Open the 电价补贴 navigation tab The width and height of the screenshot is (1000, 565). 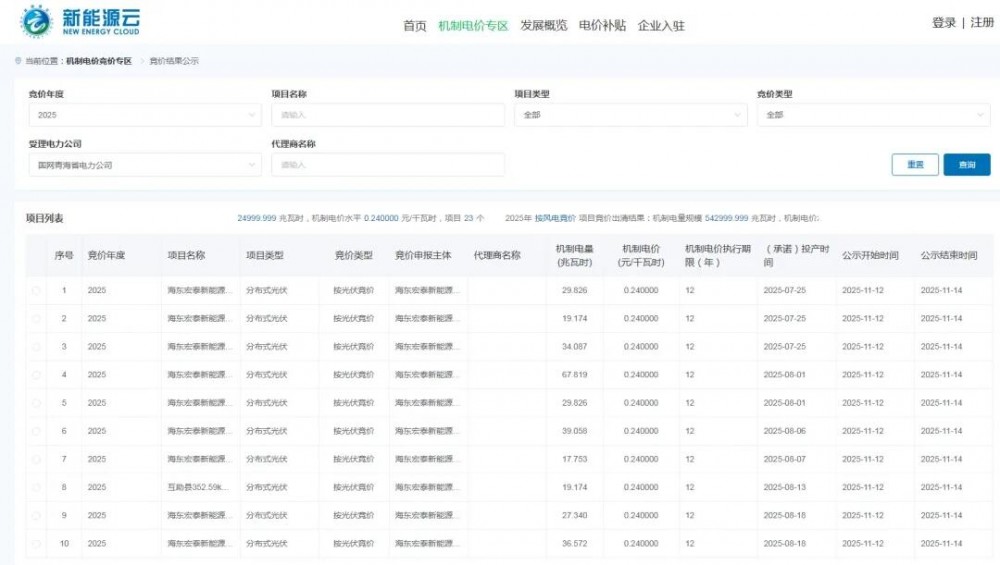[602, 26]
